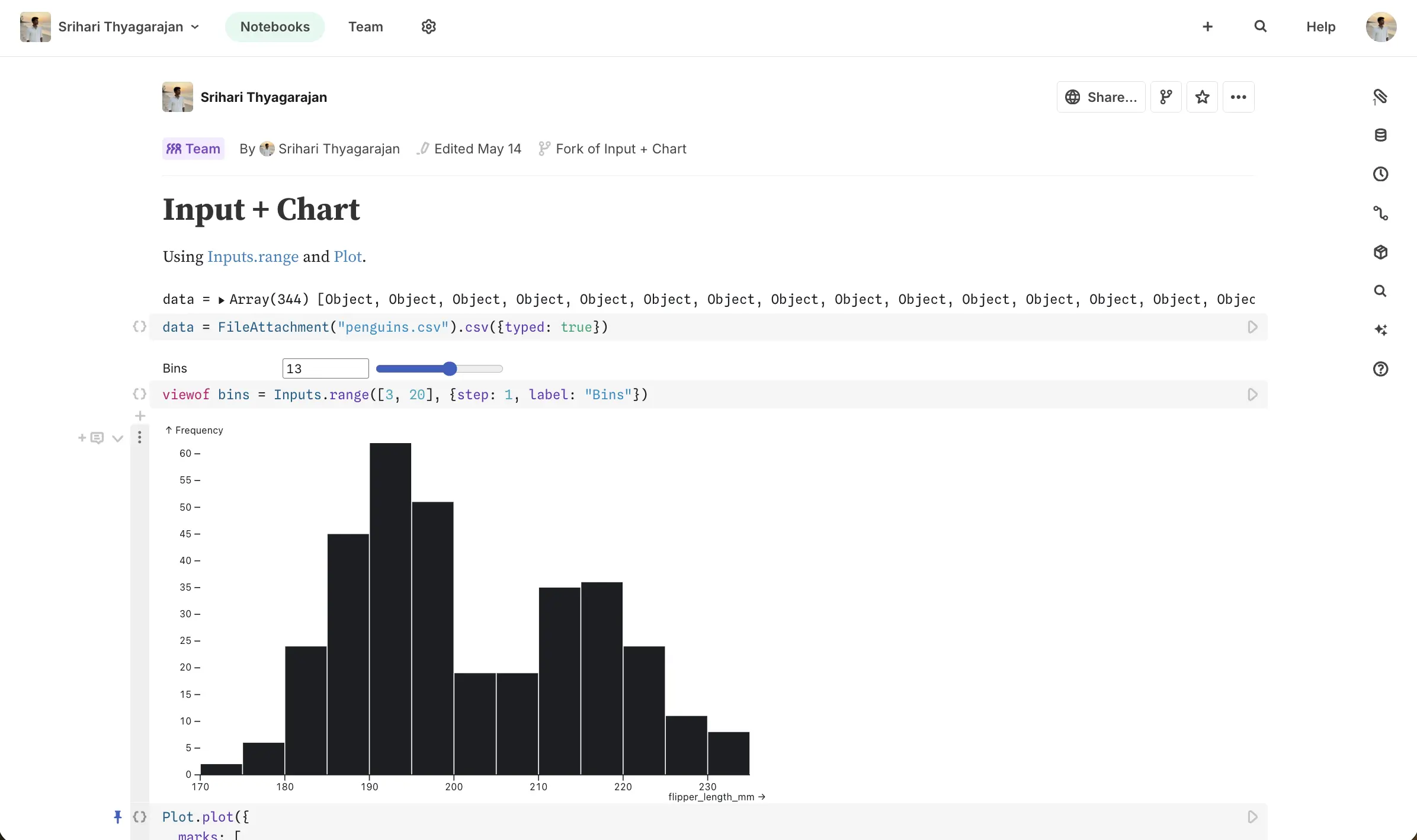Open the three-dot more options menu
This screenshot has width=1417, height=840.
(x=1238, y=97)
